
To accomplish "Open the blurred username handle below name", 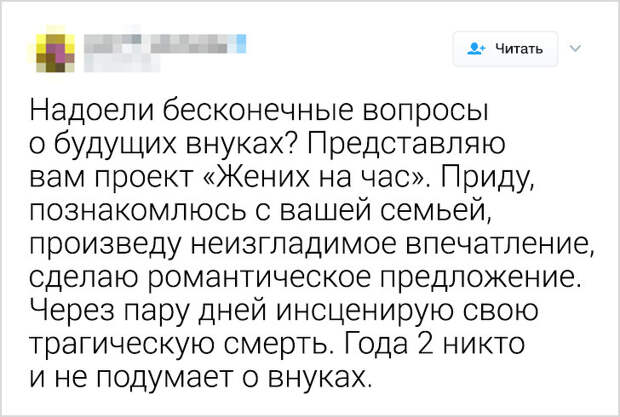I will tap(122, 63).
